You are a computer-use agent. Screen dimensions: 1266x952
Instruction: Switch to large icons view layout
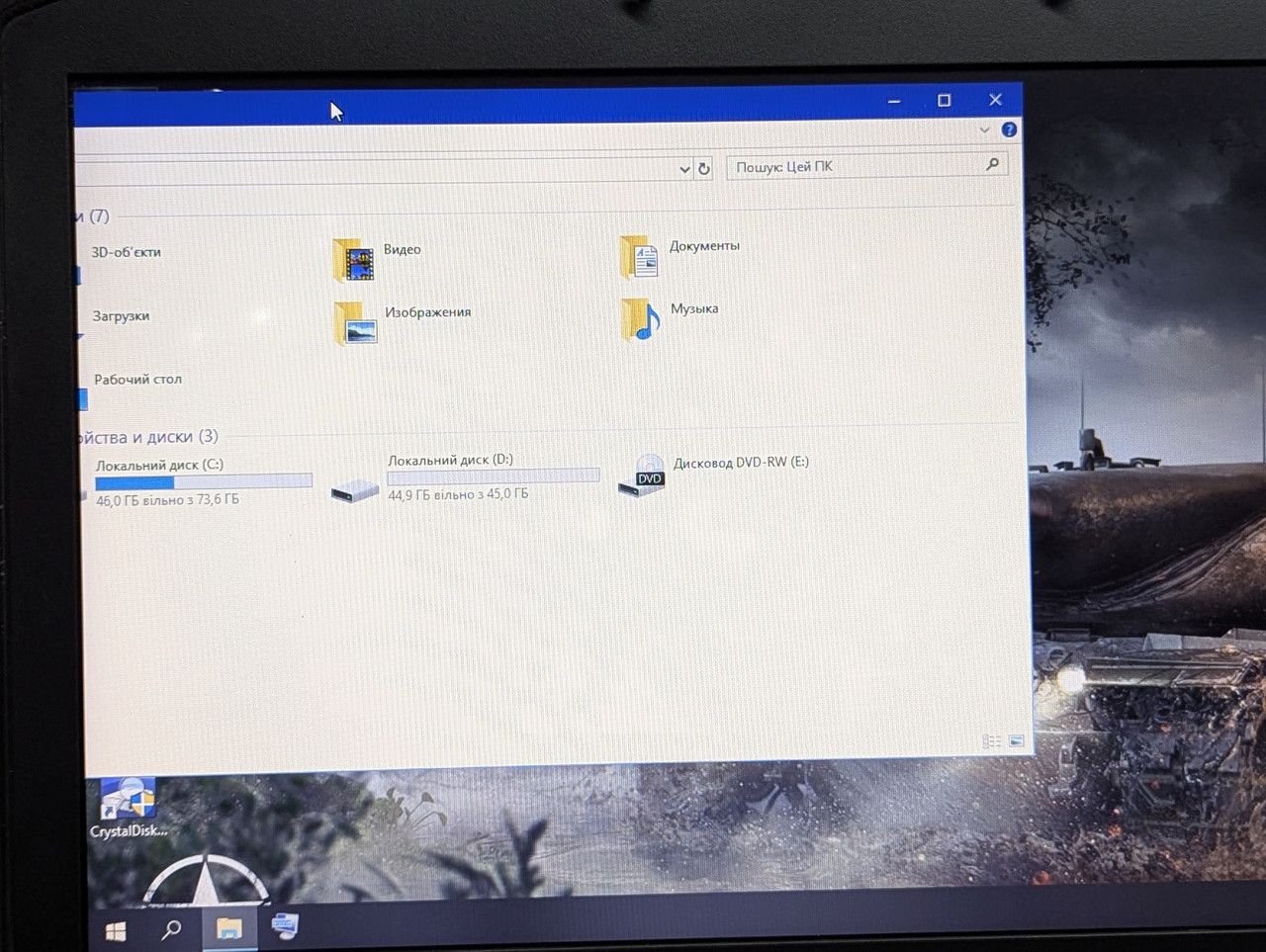(1016, 740)
